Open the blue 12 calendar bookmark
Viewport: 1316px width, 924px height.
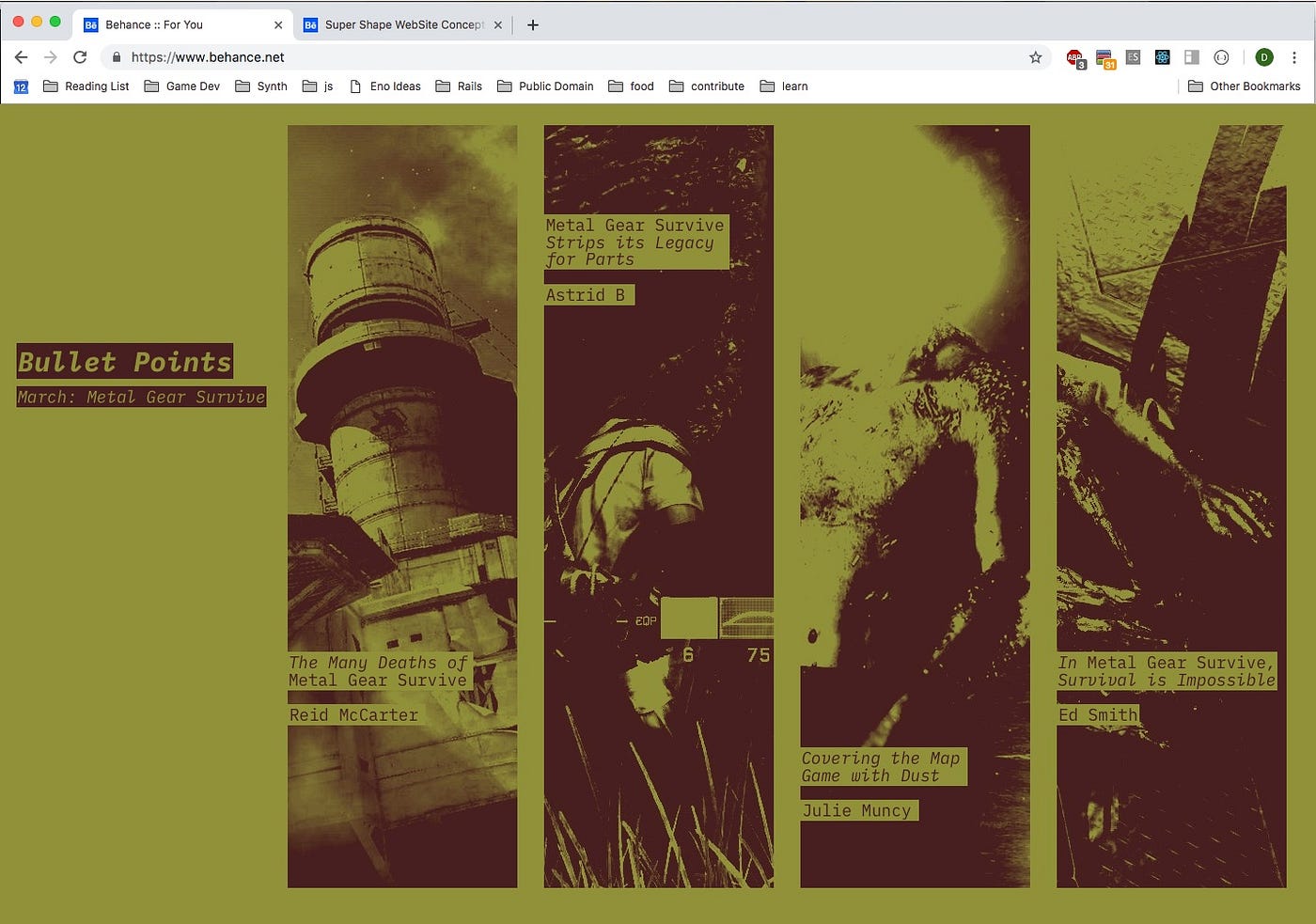point(21,86)
